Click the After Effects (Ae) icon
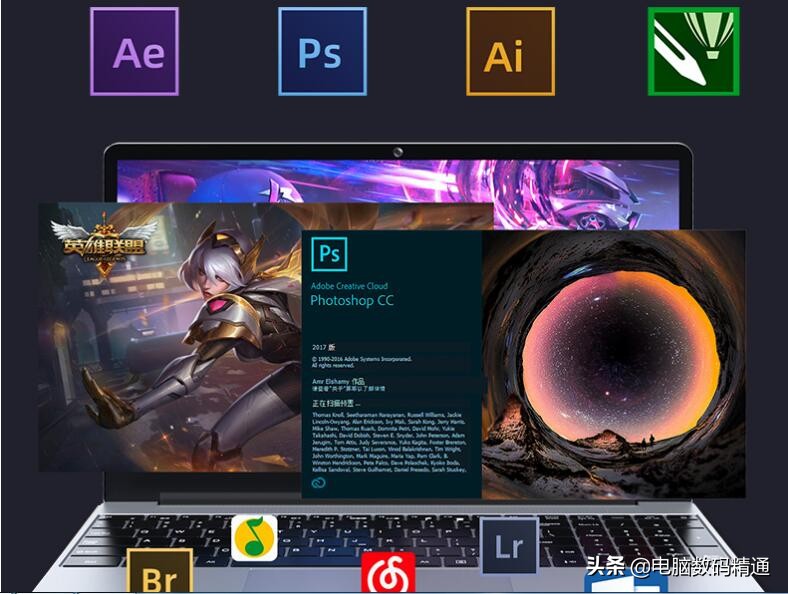This screenshot has height=594, width=788. tap(134, 51)
